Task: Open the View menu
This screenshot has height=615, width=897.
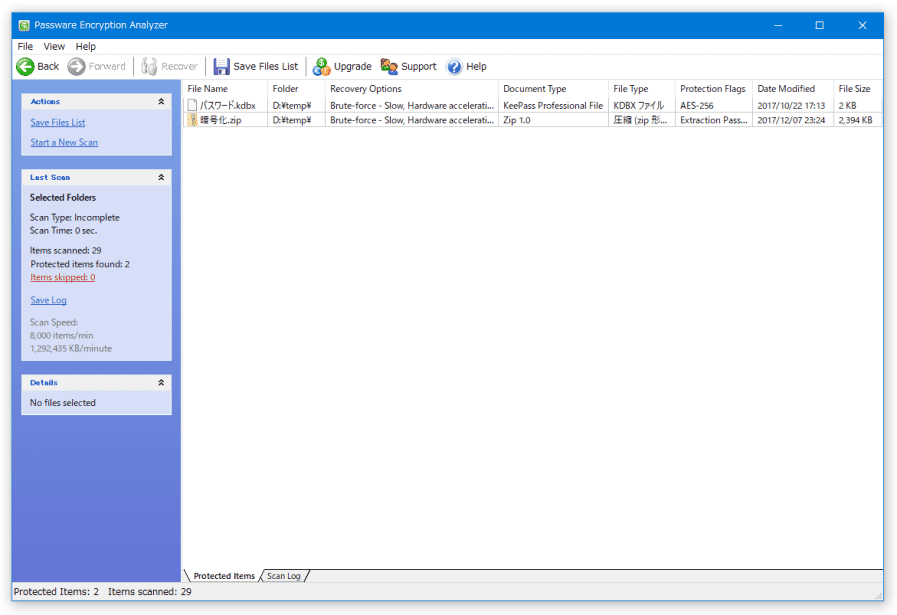Action: (54, 46)
